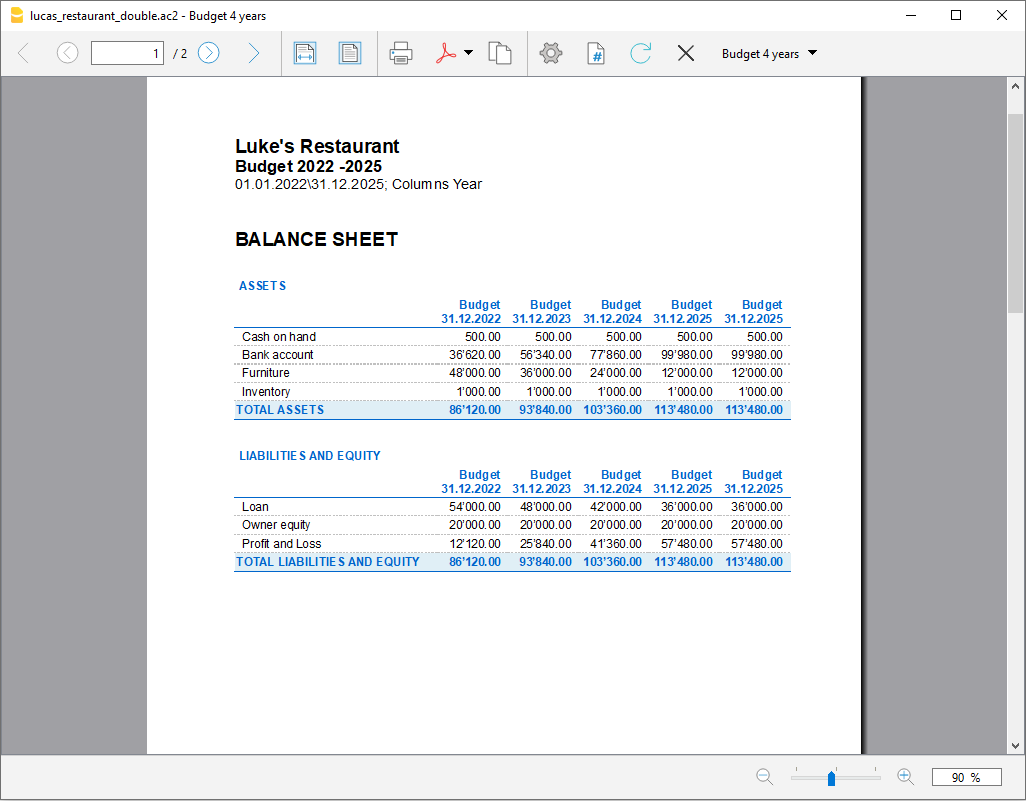Open the page setup icon with hash symbol
Image resolution: width=1026 pixels, height=801 pixels.
[596, 53]
